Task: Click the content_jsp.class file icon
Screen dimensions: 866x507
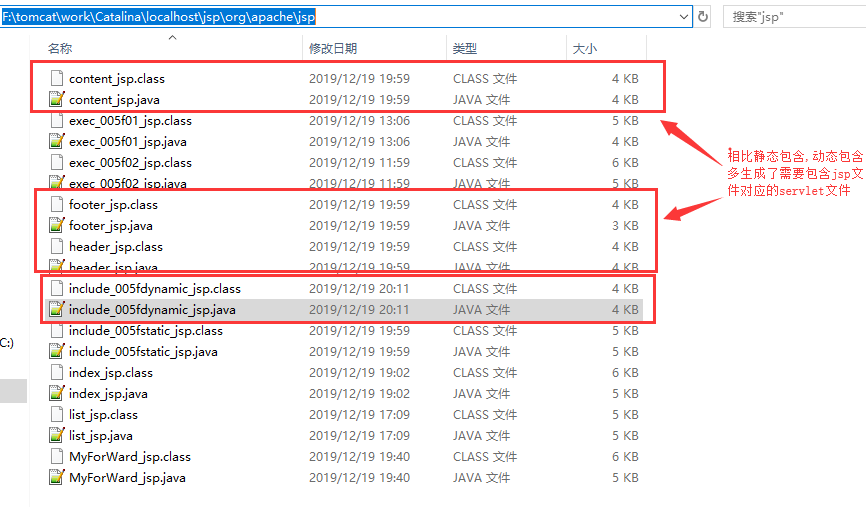Action: coord(56,78)
